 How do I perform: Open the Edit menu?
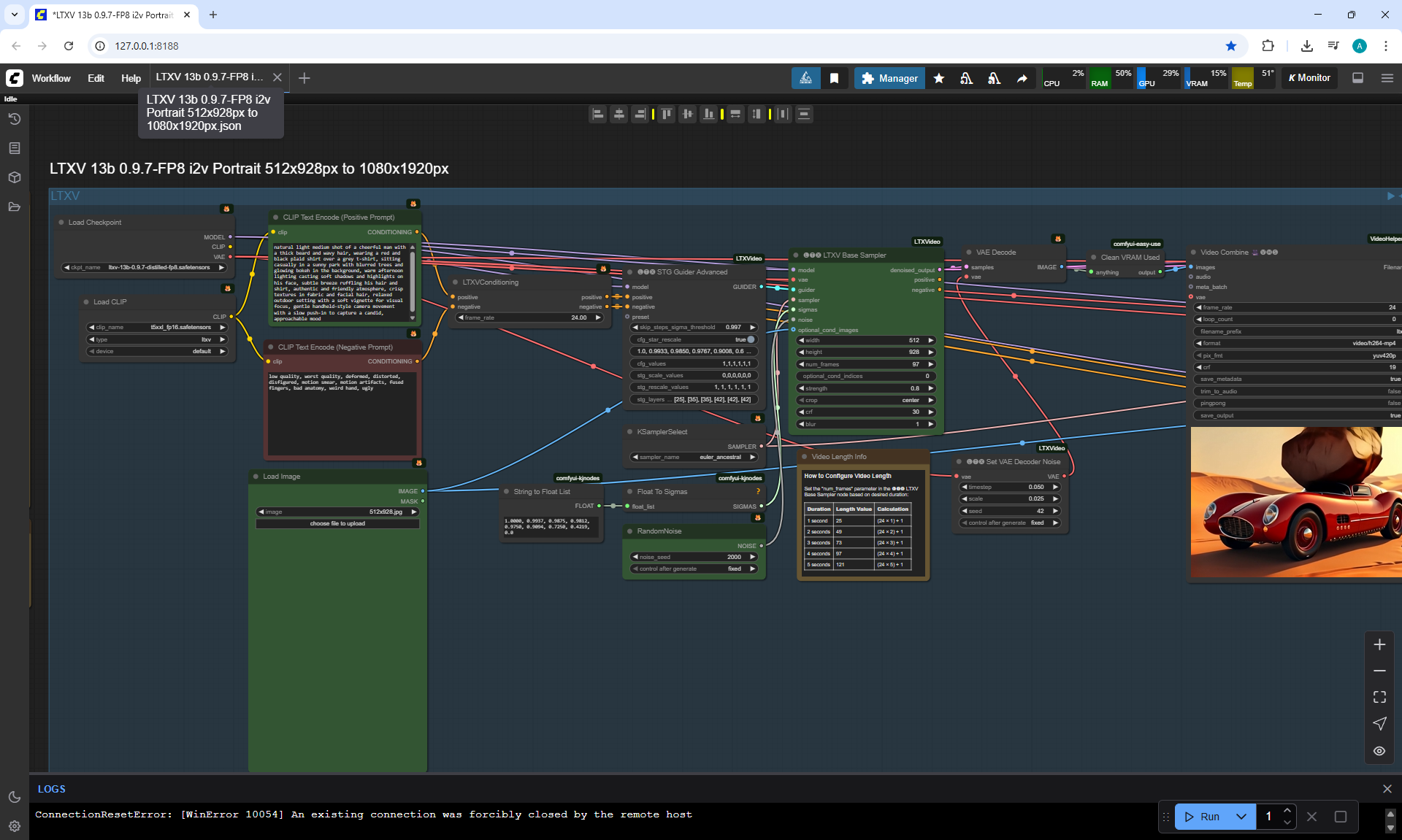pos(96,78)
